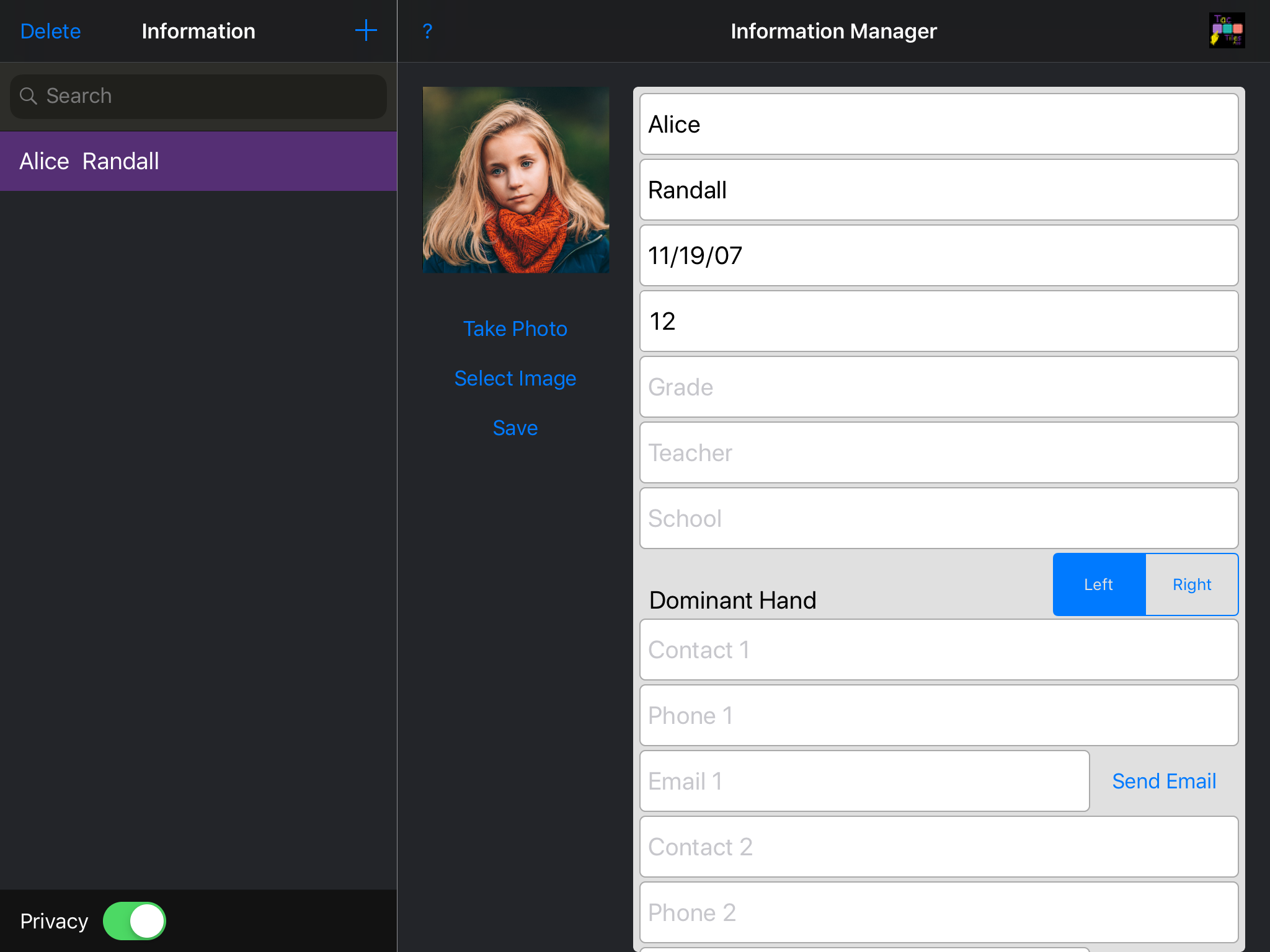Open help with the question mark icon
Viewport: 1270px width, 952px height.
click(x=427, y=31)
